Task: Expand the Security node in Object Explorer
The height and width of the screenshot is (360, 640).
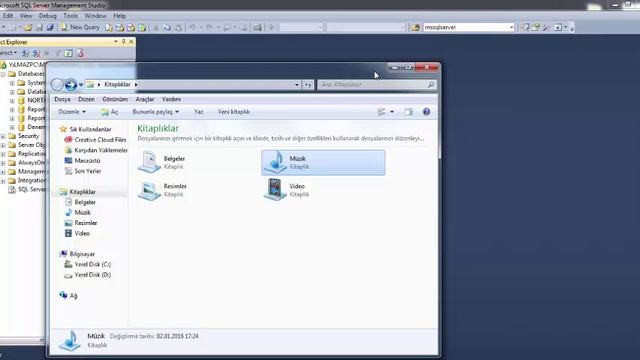Action: (3, 136)
